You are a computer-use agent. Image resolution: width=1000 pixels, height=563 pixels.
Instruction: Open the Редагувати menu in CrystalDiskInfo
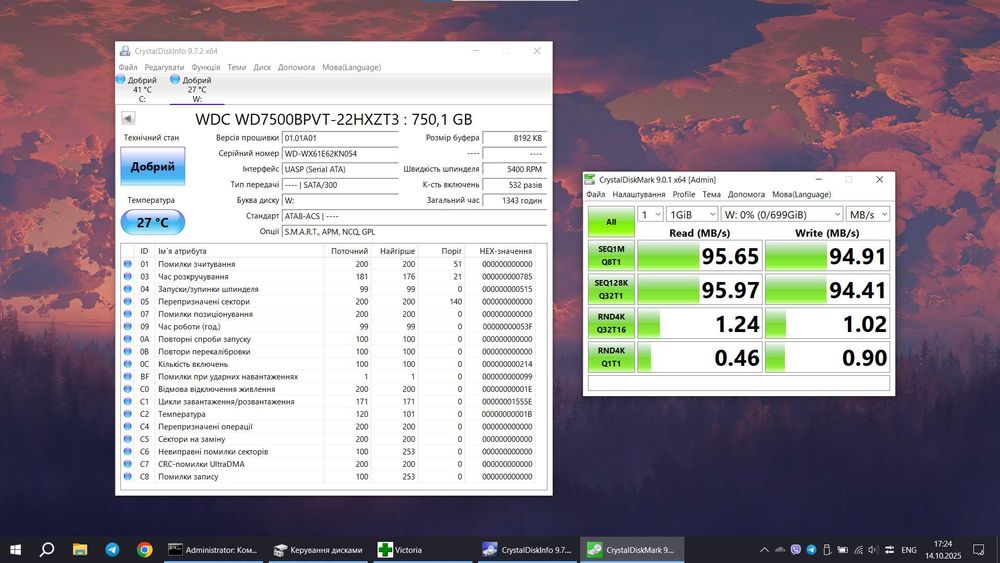tap(164, 67)
